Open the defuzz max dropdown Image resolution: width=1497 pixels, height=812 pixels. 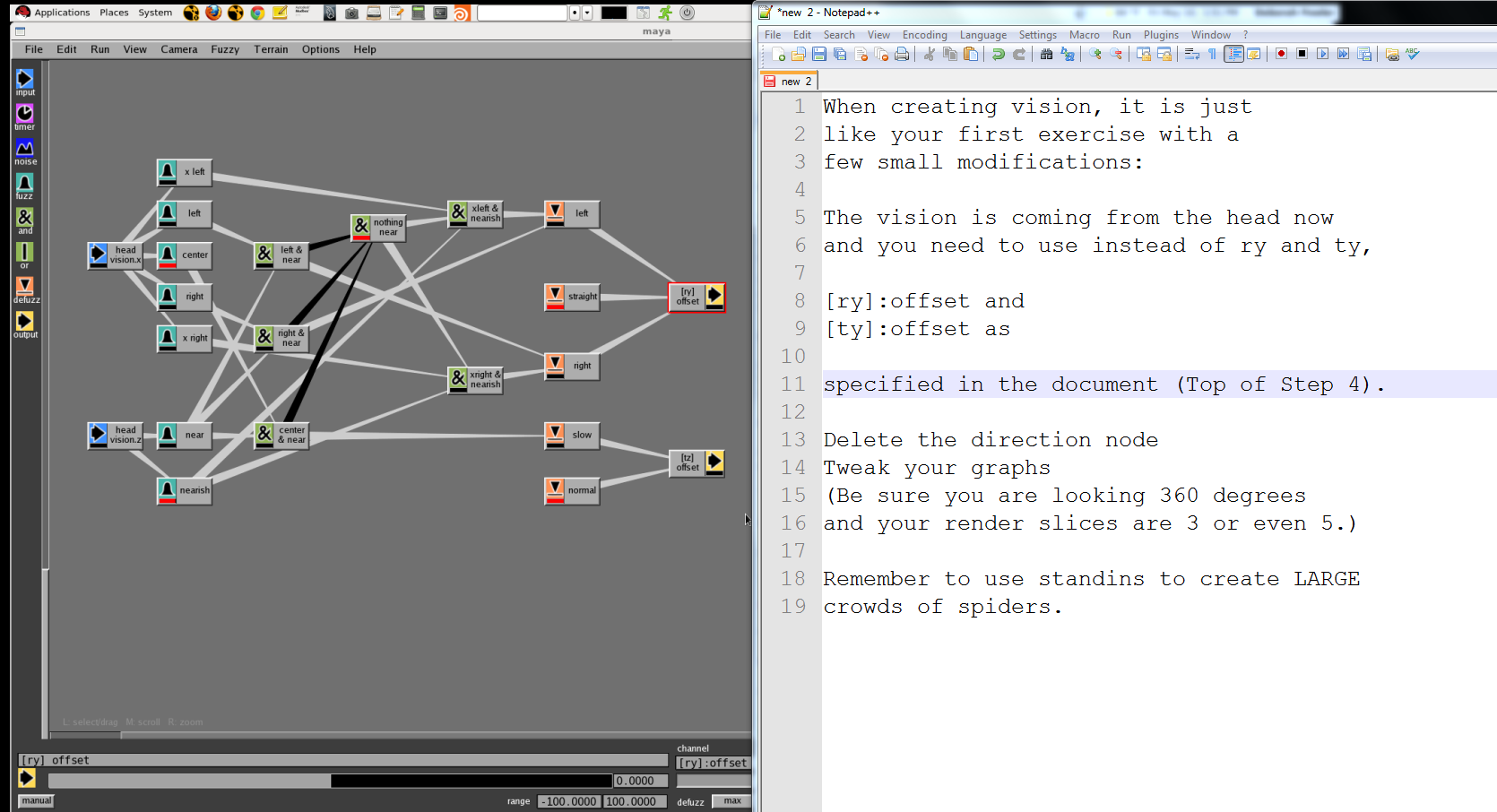pos(731,801)
